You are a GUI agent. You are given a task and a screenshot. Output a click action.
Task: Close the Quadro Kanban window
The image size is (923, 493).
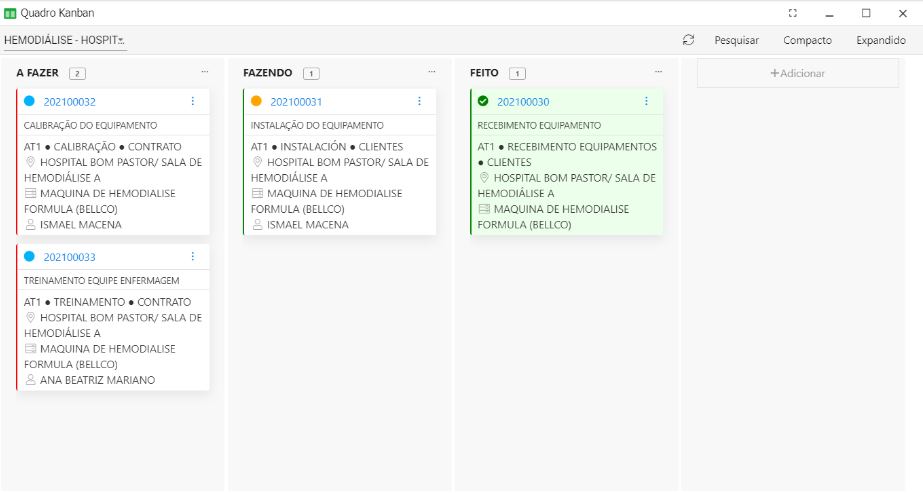903,13
